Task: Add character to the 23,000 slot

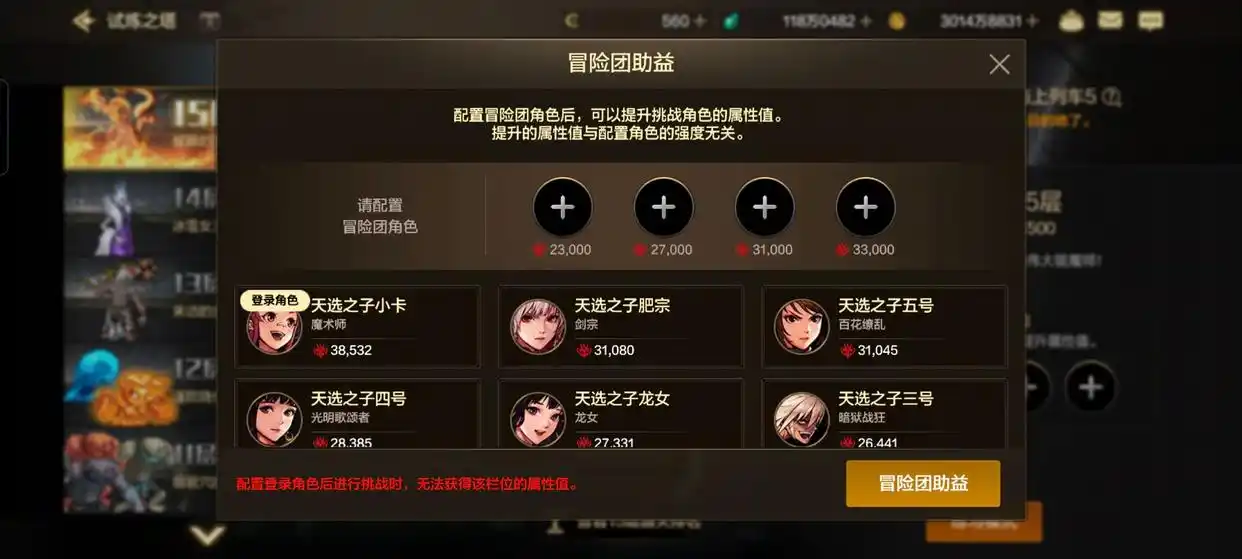Action: coord(563,207)
